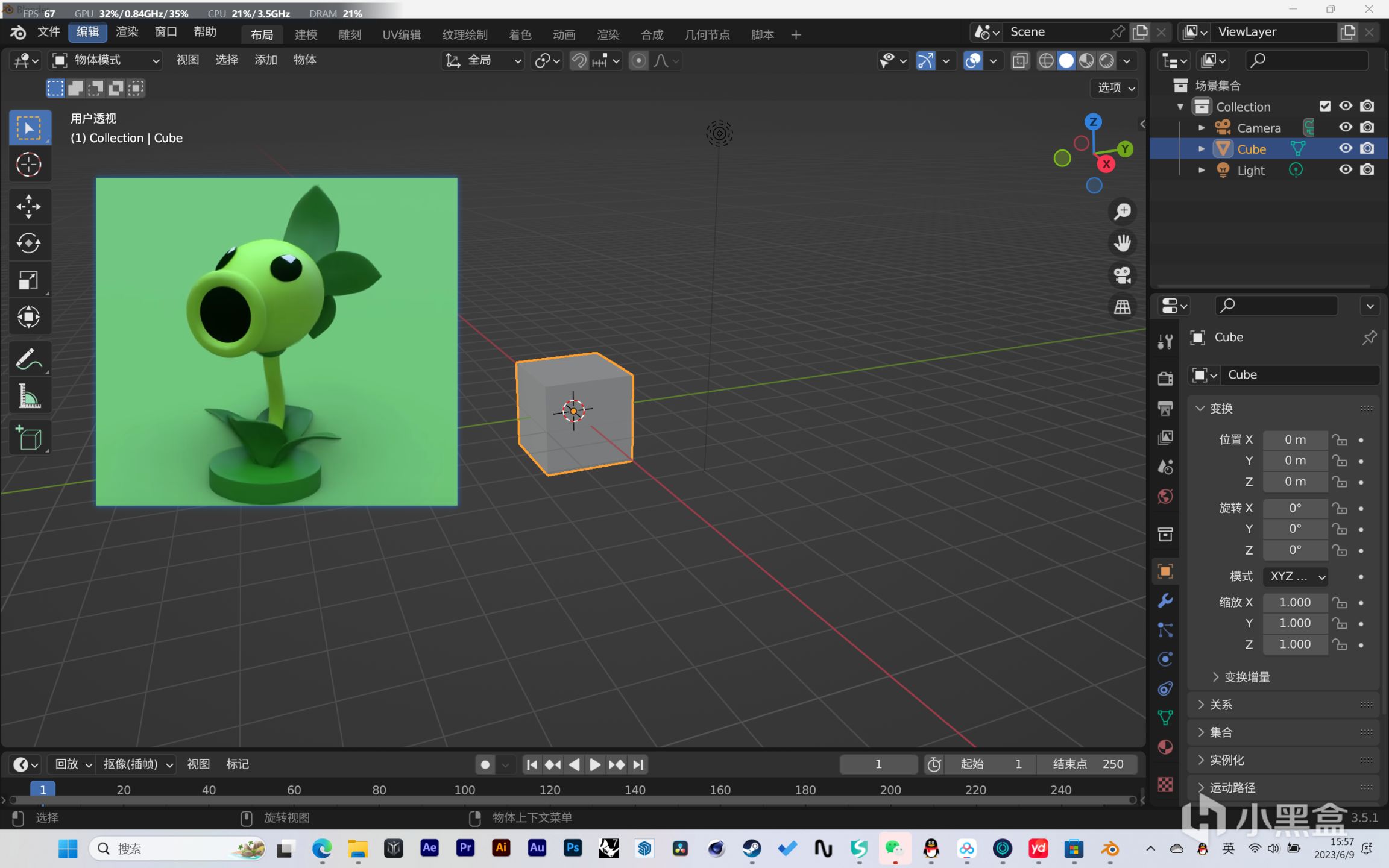Open the View Layer properties tab
Image resolution: width=1389 pixels, height=868 pixels.
[1165, 438]
